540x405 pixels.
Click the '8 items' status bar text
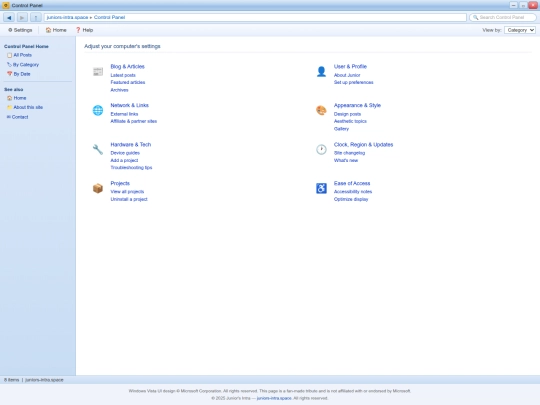tap(11, 380)
